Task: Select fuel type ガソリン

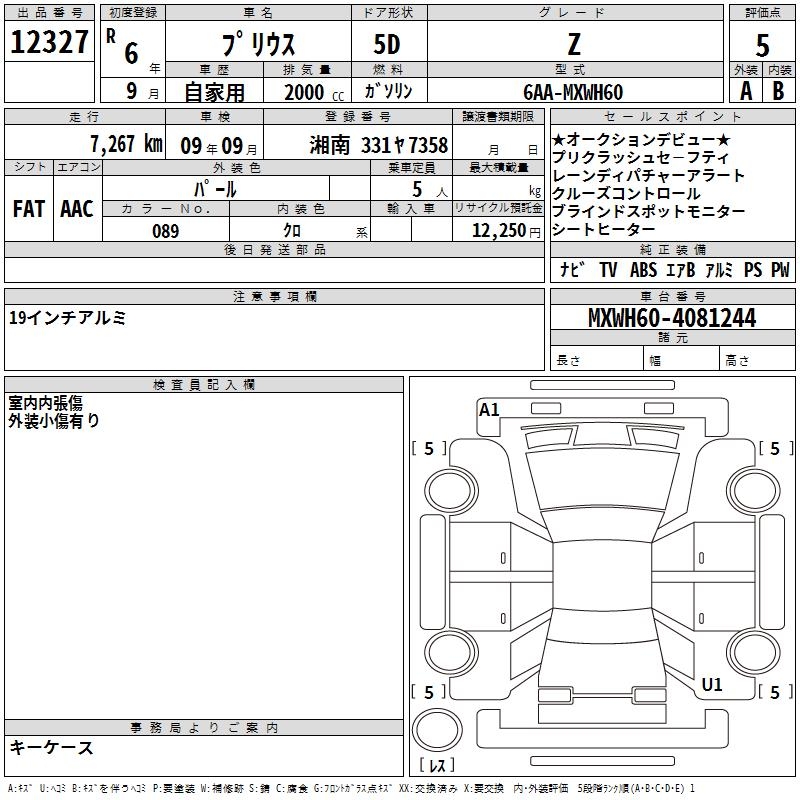Action: click(388, 91)
